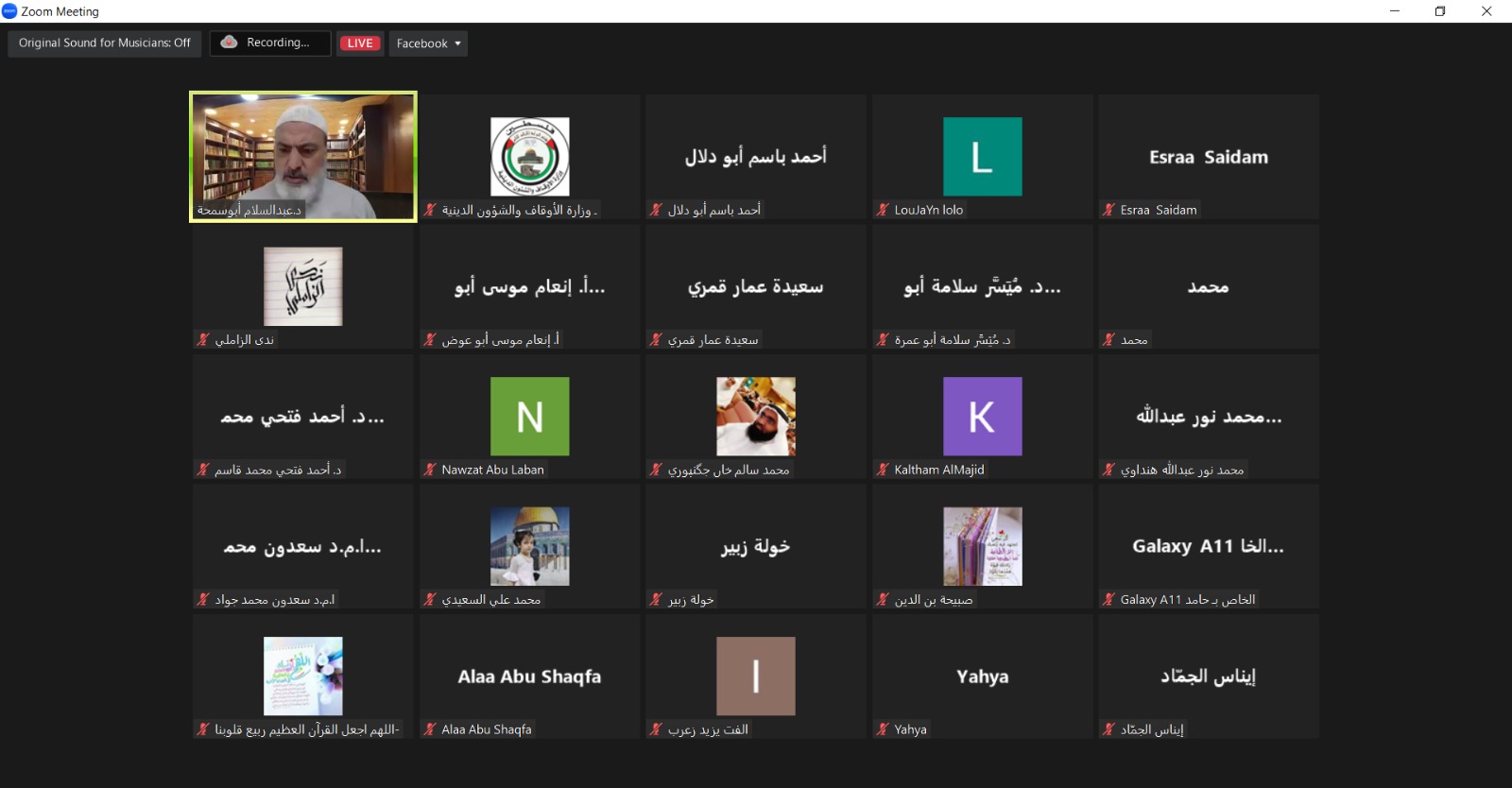This screenshot has height=788, width=1512.
Task: Toggle Original Sound for Musicians off button
Action: (104, 43)
